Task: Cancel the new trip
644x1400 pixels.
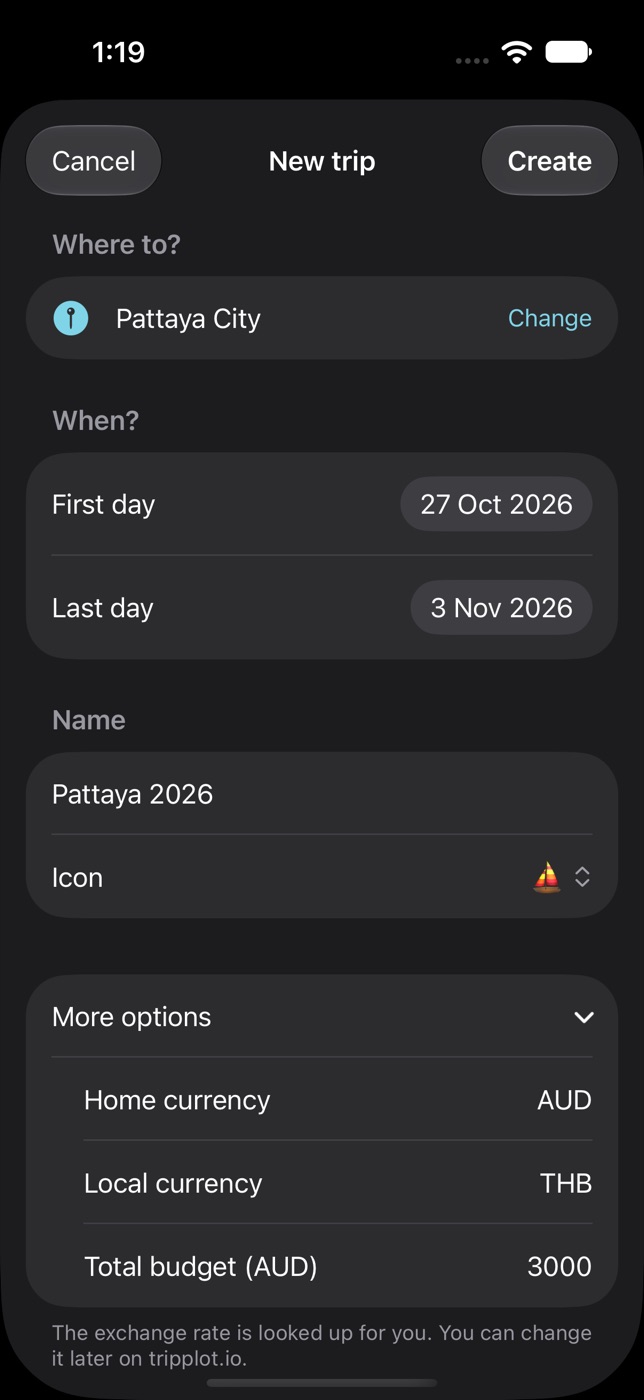Action: click(x=94, y=161)
